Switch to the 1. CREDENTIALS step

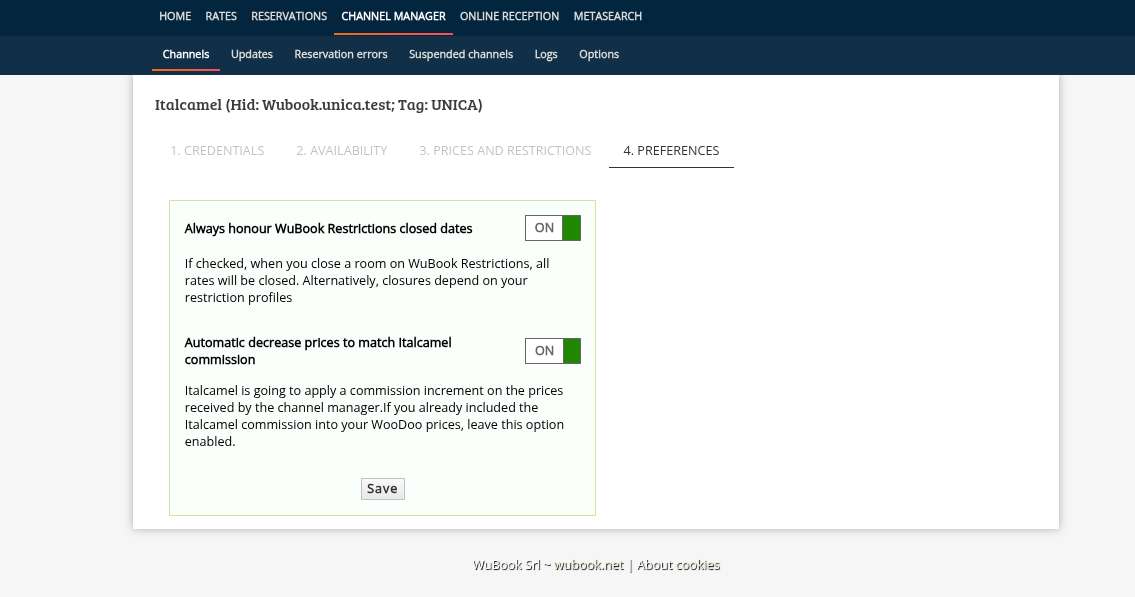[x=217, y=150]
